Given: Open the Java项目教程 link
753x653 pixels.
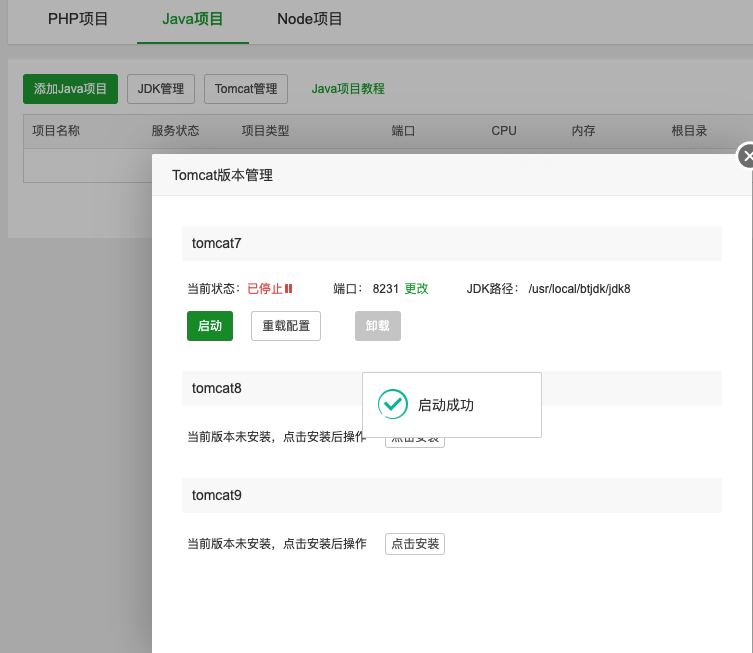Looking at the screenshot, I should (x=348, y=89).
